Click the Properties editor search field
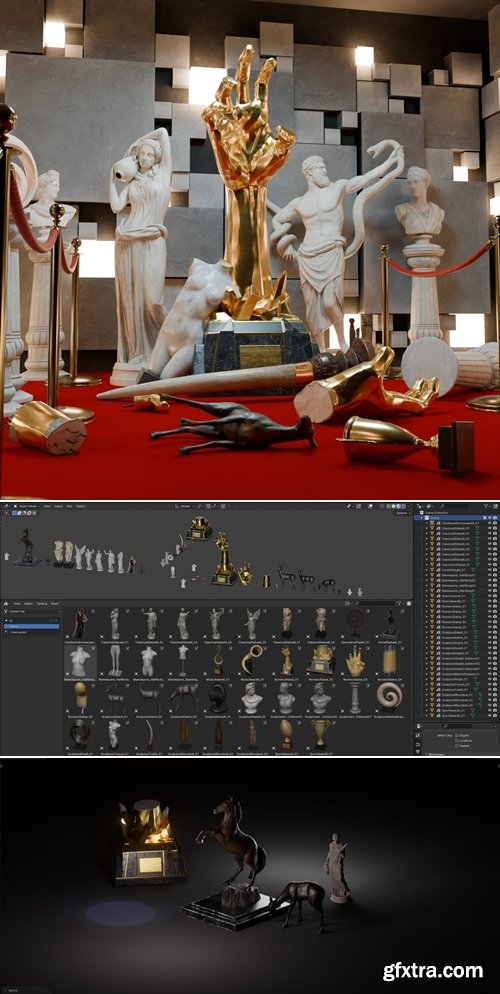Viewport: 500px width, 994px height. pyautogui.click(x=458, y=726)
